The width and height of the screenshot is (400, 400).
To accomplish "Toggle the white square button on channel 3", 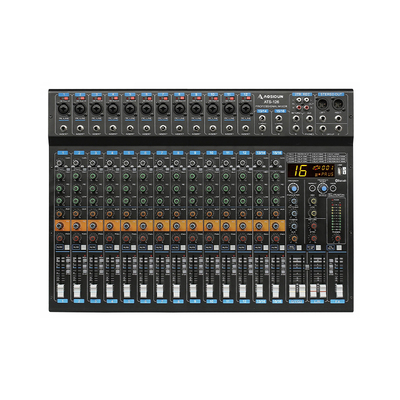I will pos(100,248).
